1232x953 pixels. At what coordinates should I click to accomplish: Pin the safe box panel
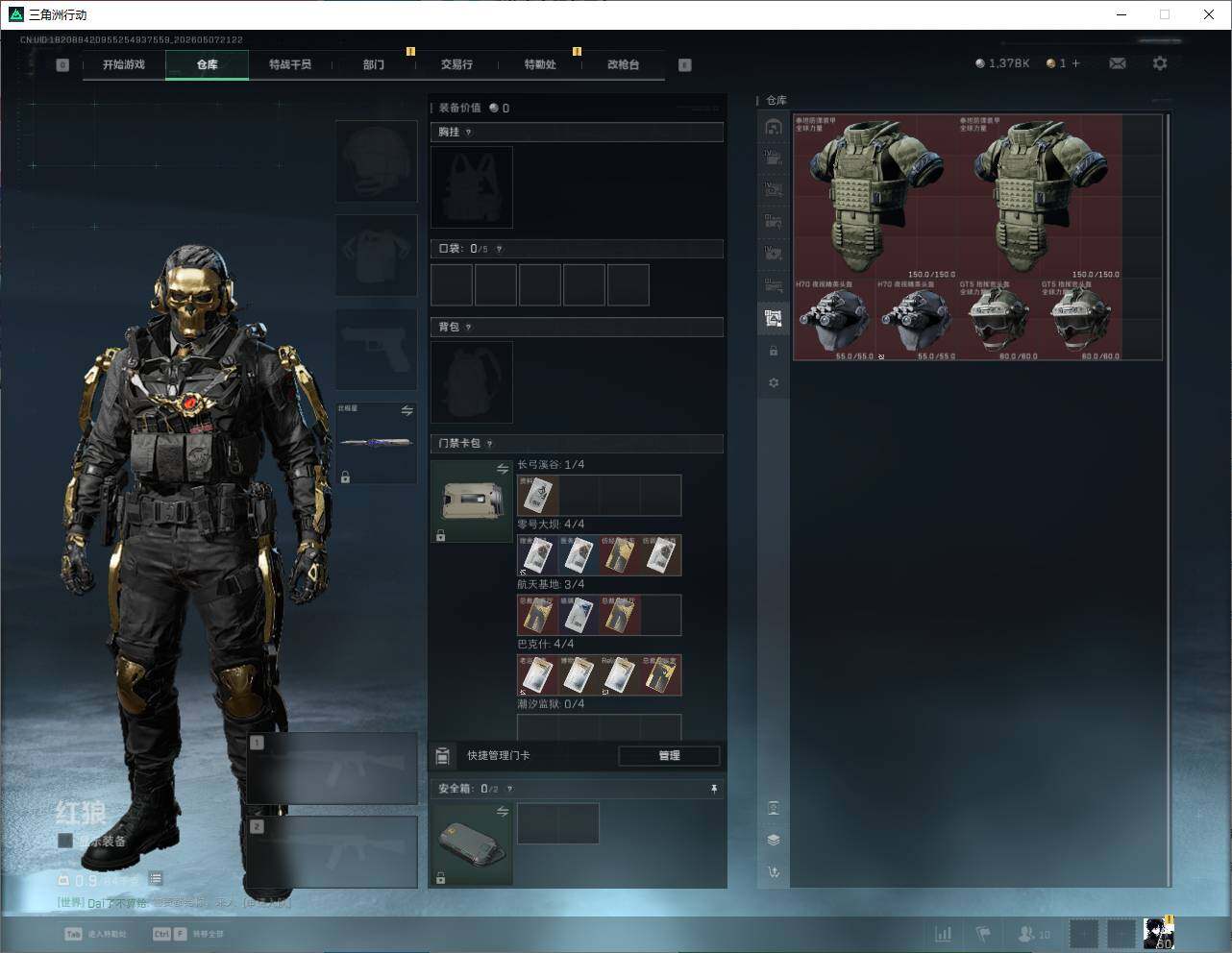(714, 789)
